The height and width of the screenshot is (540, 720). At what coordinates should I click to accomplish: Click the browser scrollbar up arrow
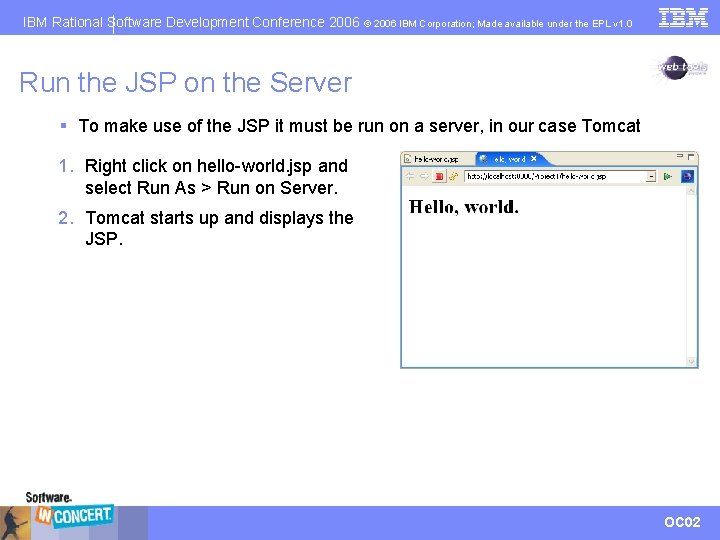(691, 190)
